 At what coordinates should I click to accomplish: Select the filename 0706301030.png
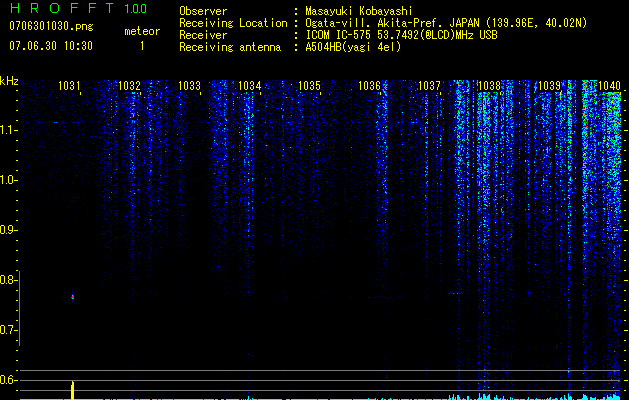(51, 26)
